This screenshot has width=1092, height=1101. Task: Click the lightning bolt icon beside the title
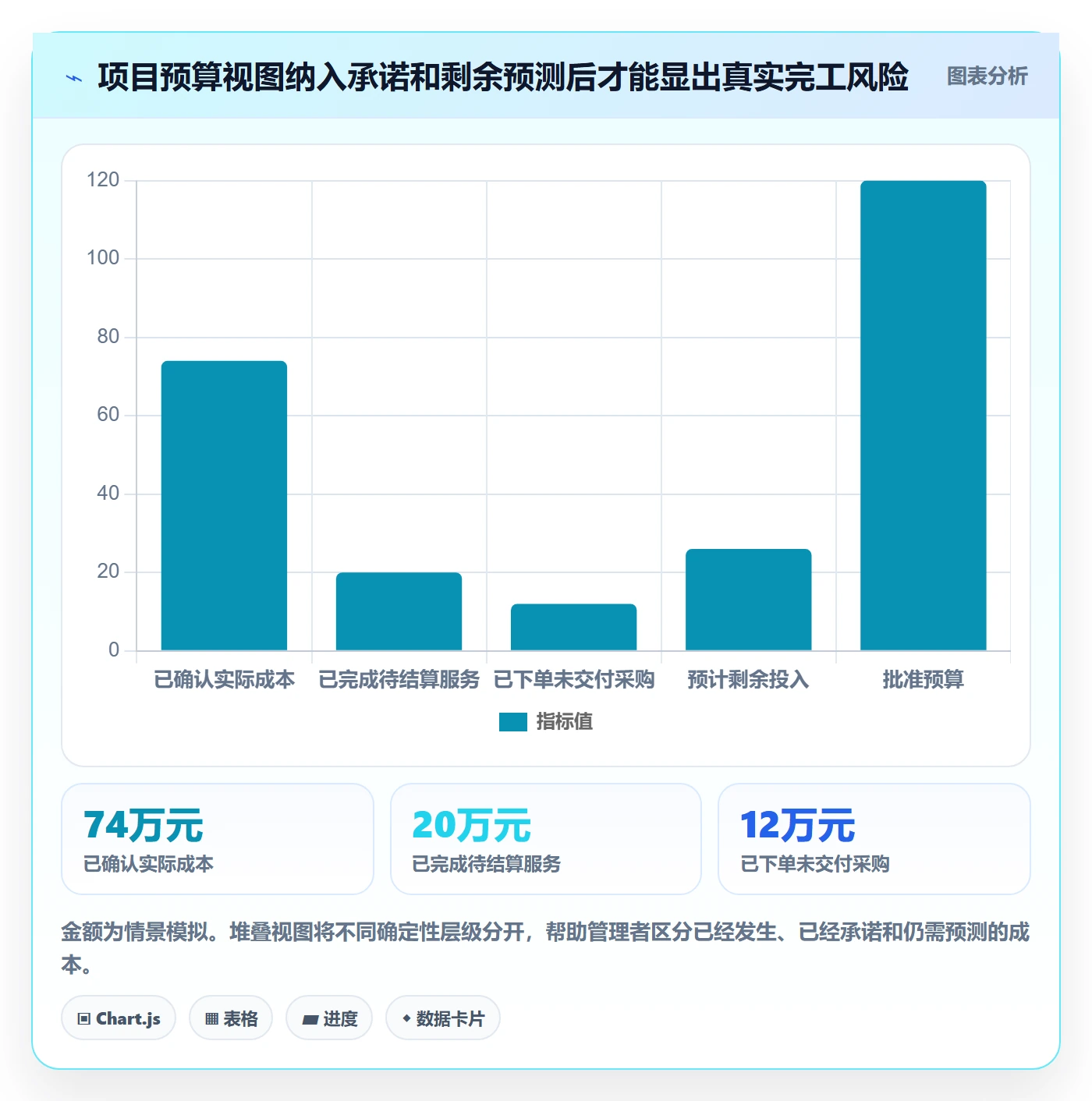pos(74,78)
